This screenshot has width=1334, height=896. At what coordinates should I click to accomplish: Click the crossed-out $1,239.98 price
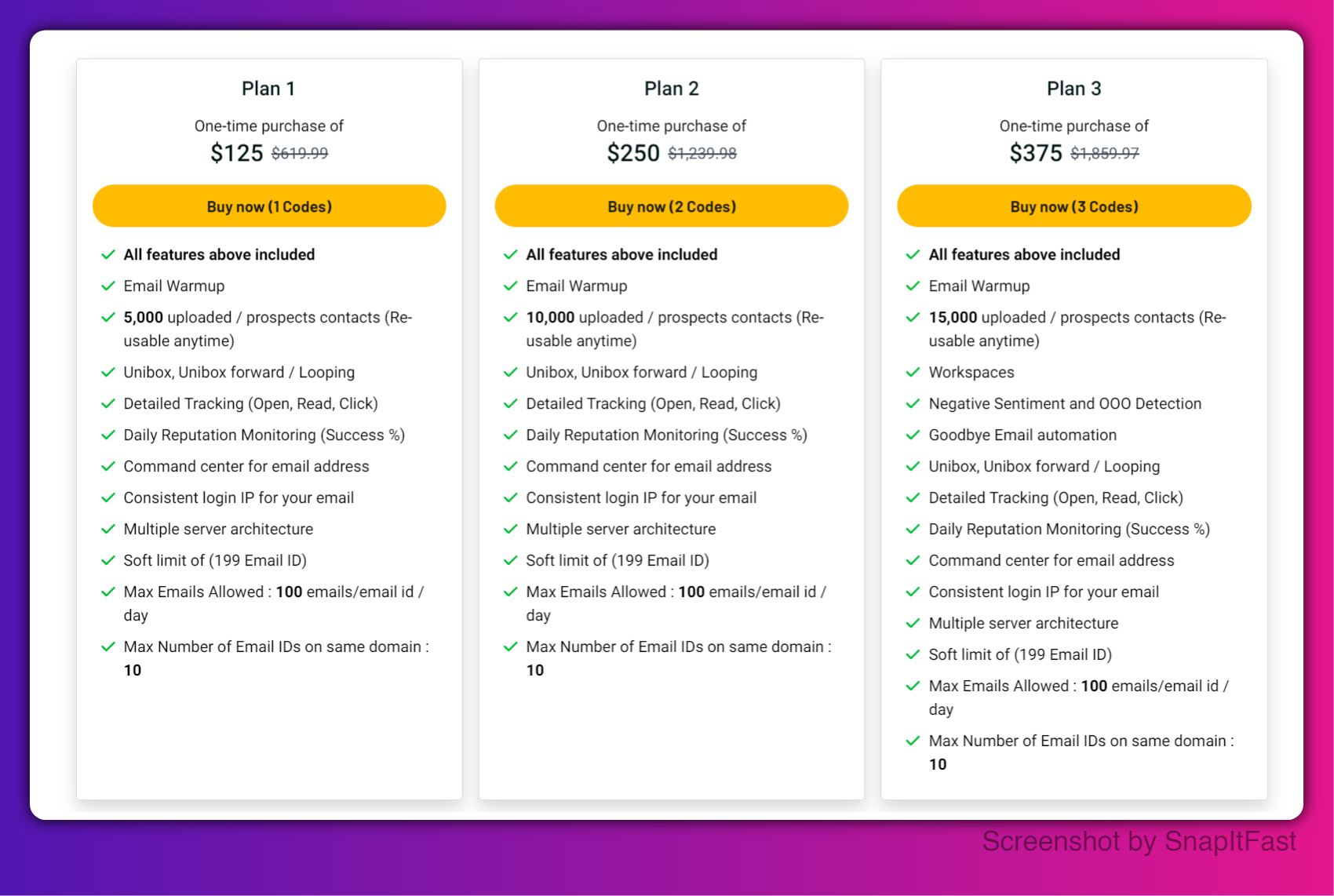[x=702, y=154]
